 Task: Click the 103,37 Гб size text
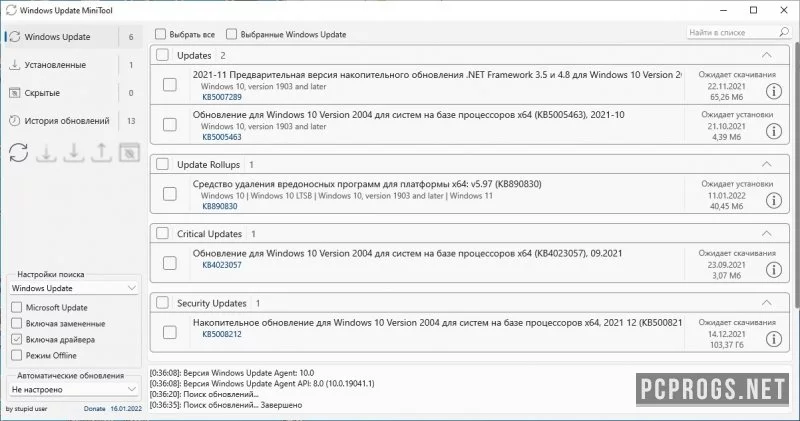[727, 345]
